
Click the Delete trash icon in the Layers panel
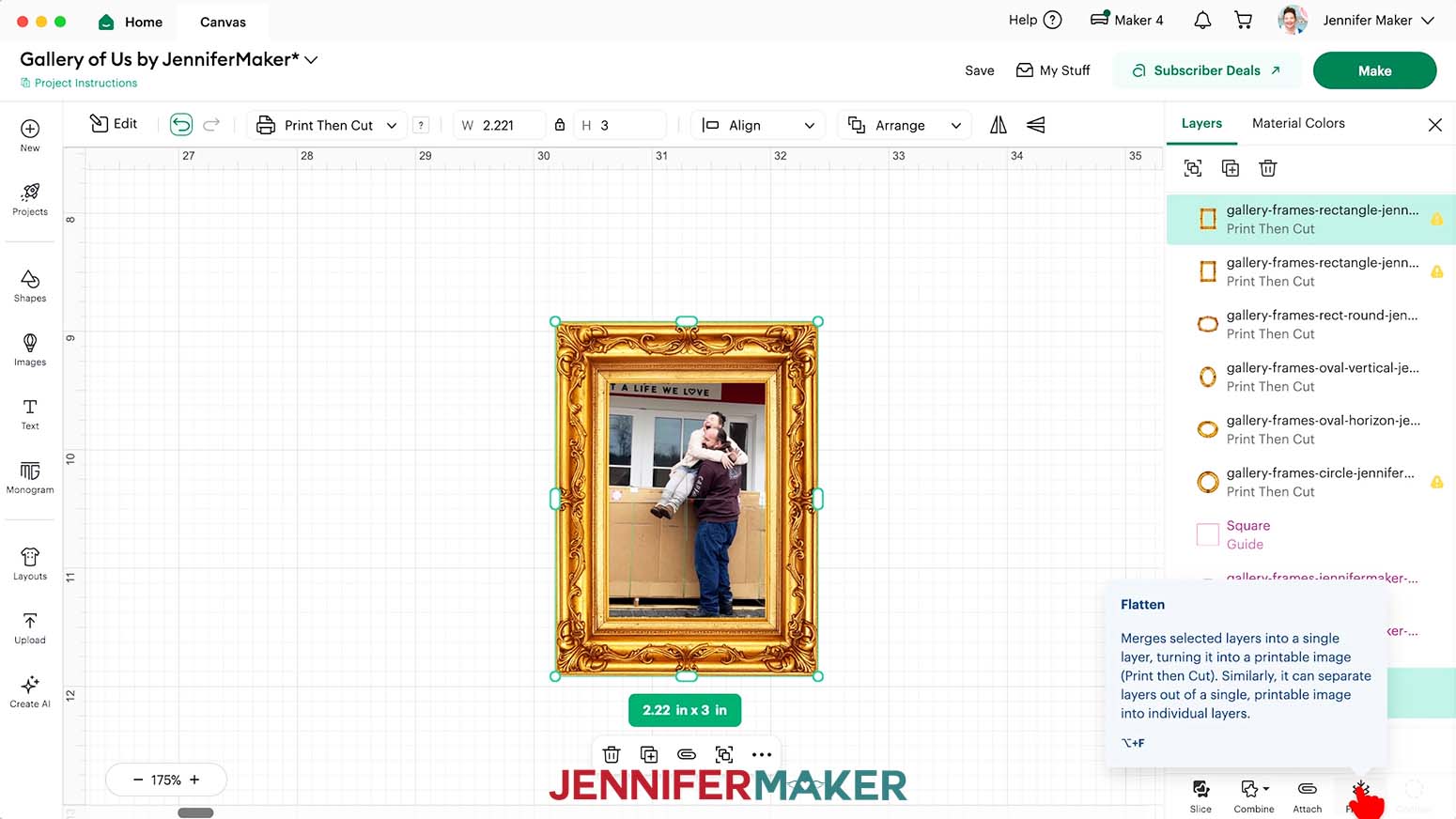click(x=1268, y=168)
